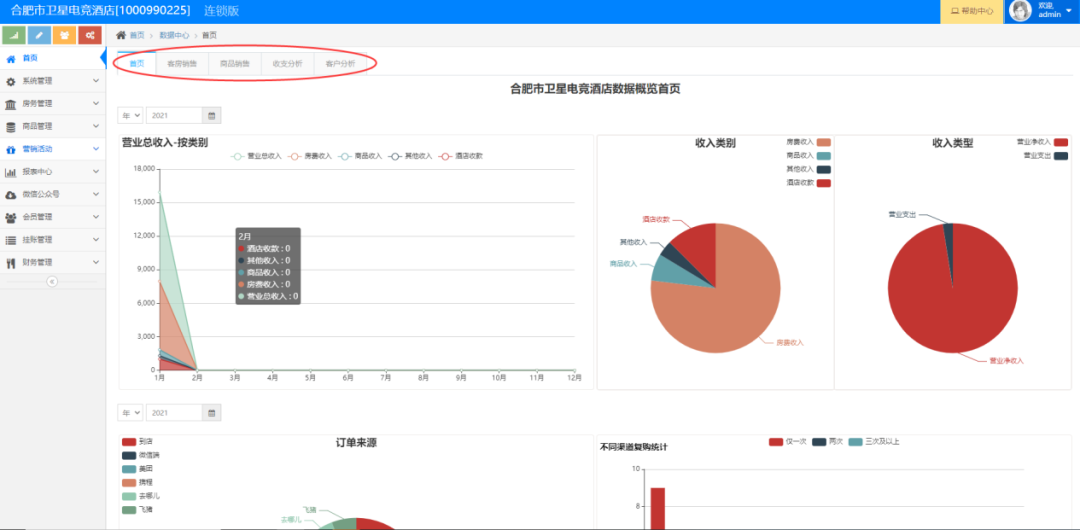Click the 数据中心 breadcrumb link

coord(174,34)
